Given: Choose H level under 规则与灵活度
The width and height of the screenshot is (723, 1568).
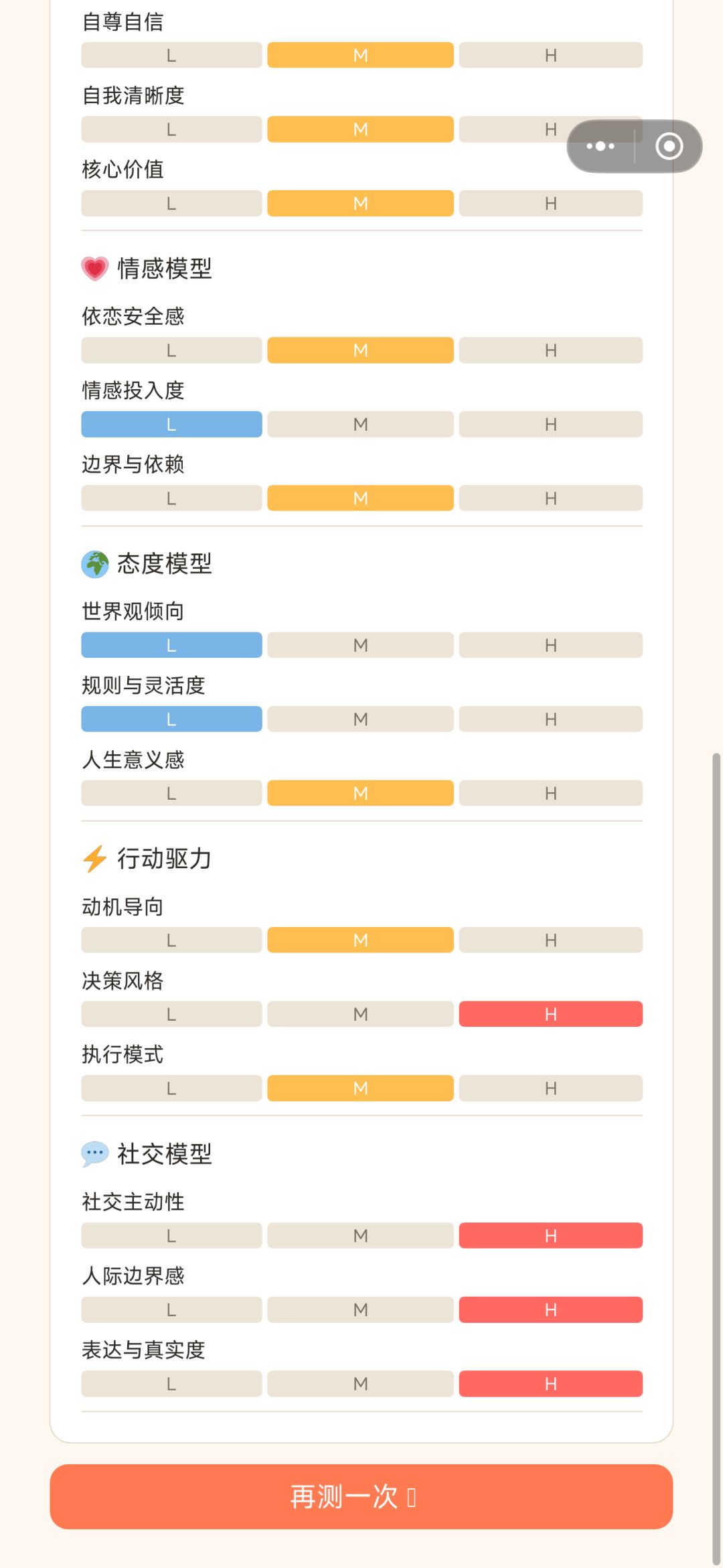Looking at the screenshot, I should point(551,719).
